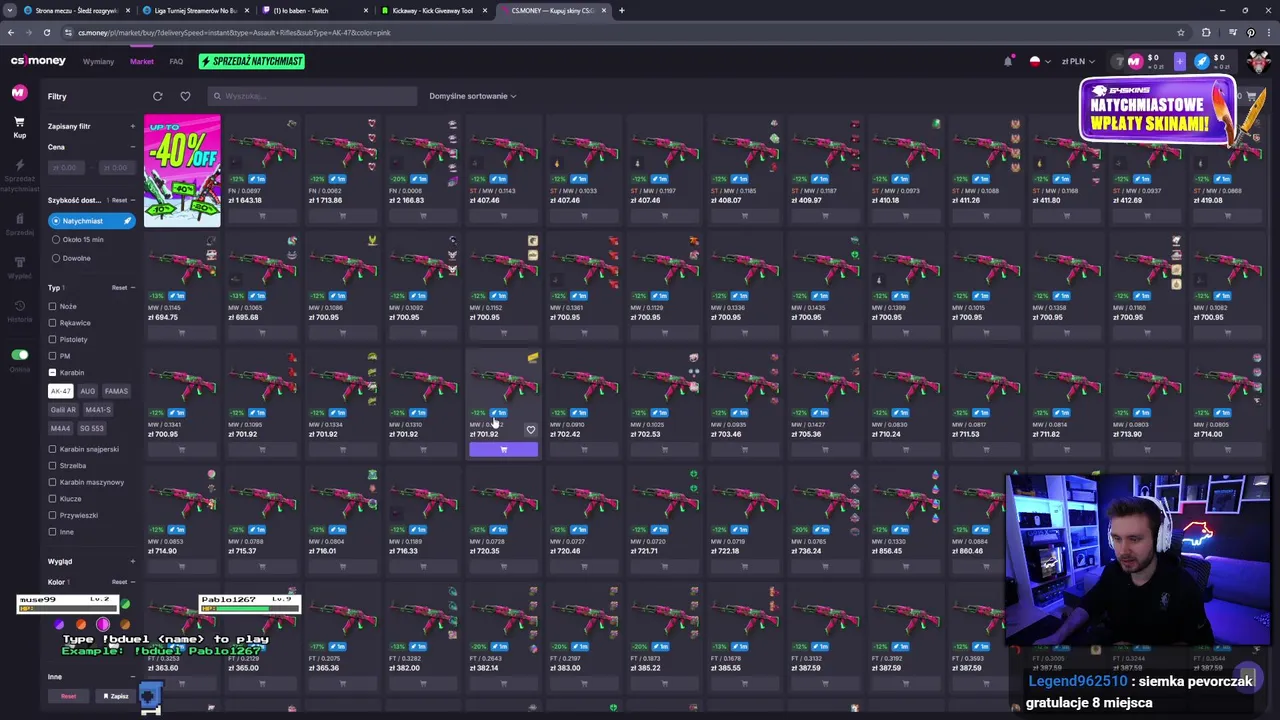
Task: Select the AUG weapon chip
Action: coord(87,391)
